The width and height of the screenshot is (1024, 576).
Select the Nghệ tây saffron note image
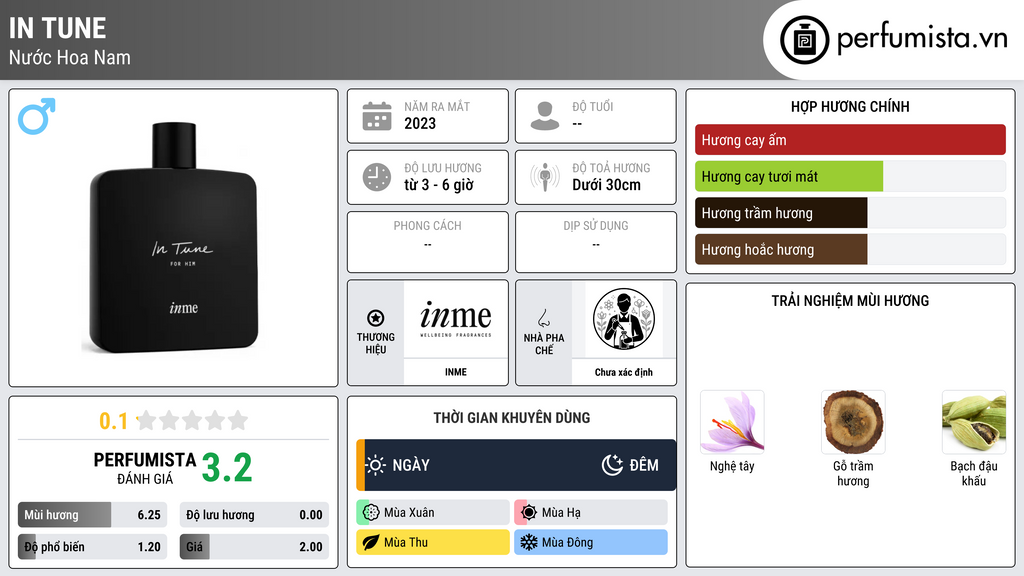(732, 423)
